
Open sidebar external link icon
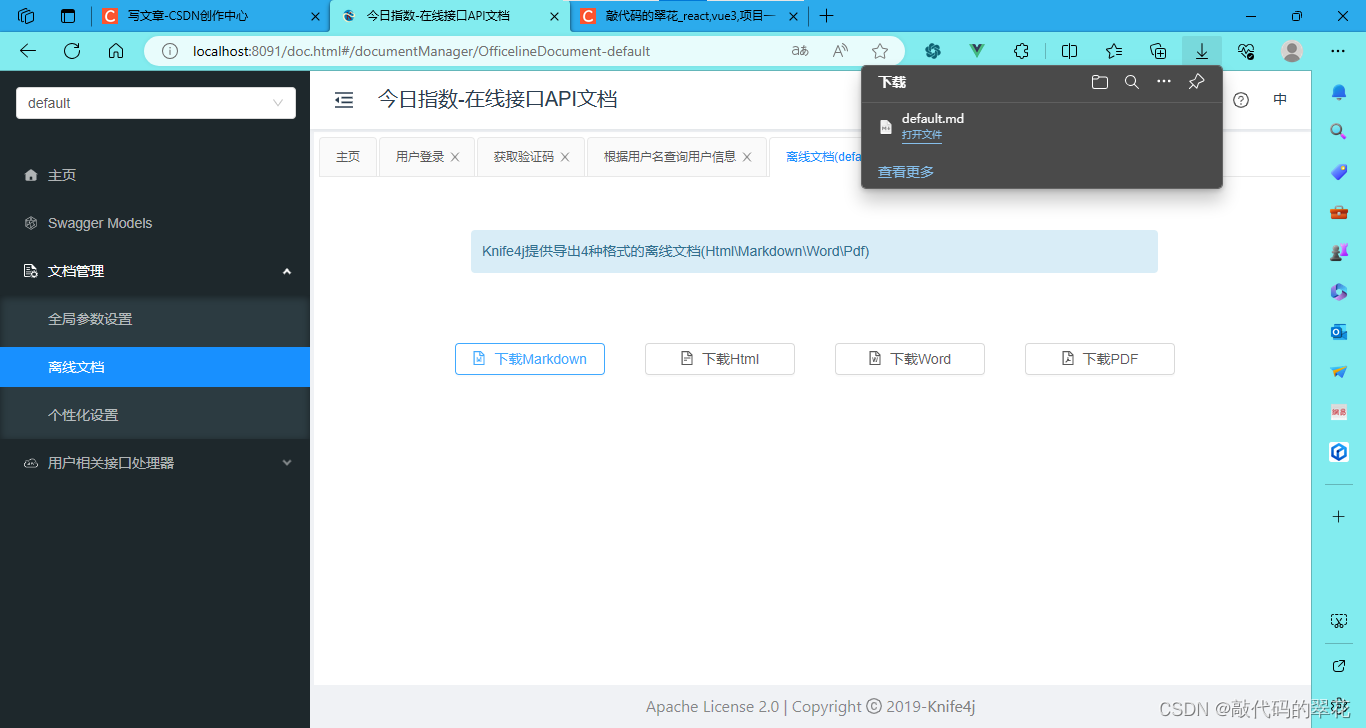[1339, 666]
